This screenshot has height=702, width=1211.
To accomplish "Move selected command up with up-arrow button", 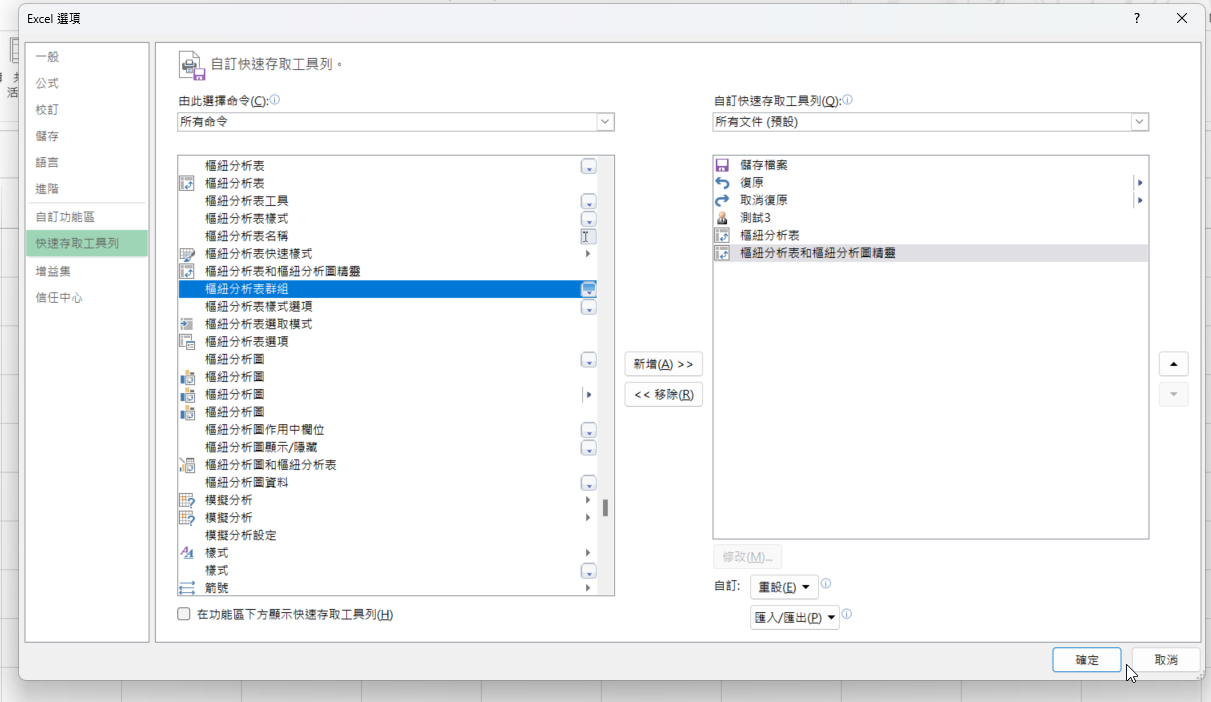I will (1174, 364).
